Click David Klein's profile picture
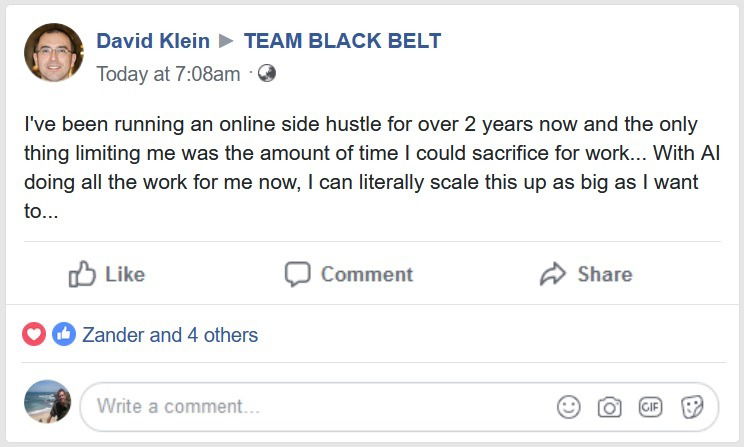 [x=54, y=53]
